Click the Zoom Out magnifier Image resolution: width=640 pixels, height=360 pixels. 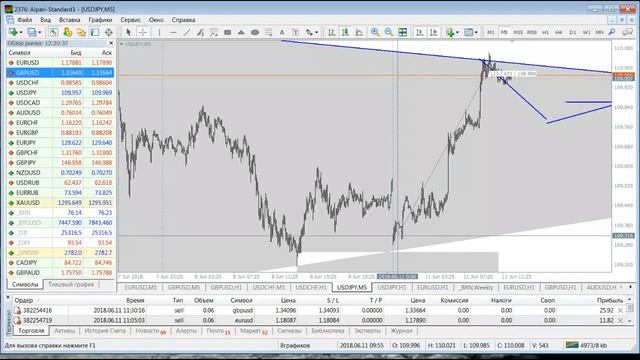[x=389, y=32]
